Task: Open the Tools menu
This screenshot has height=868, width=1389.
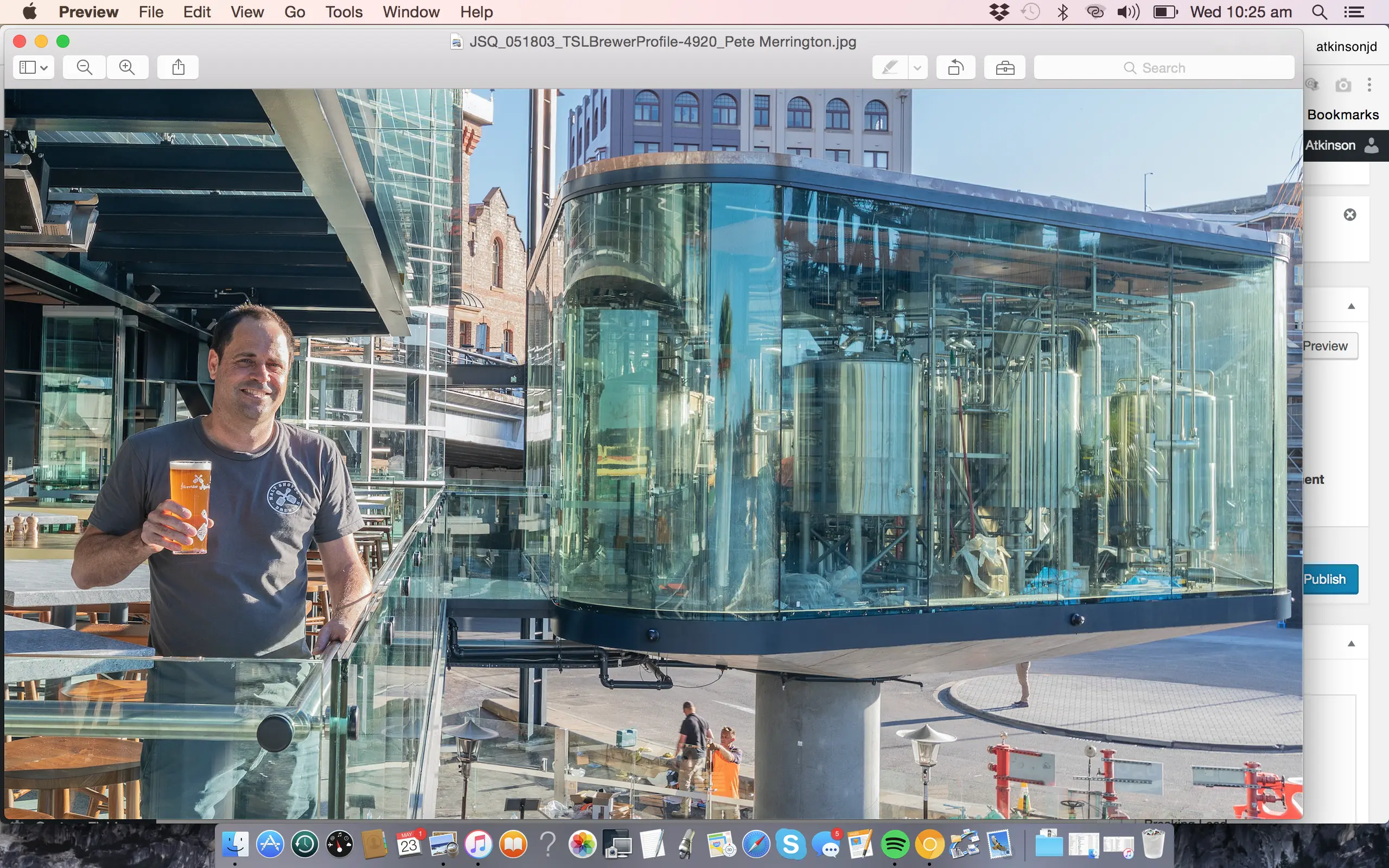Action: pos(343,12)
